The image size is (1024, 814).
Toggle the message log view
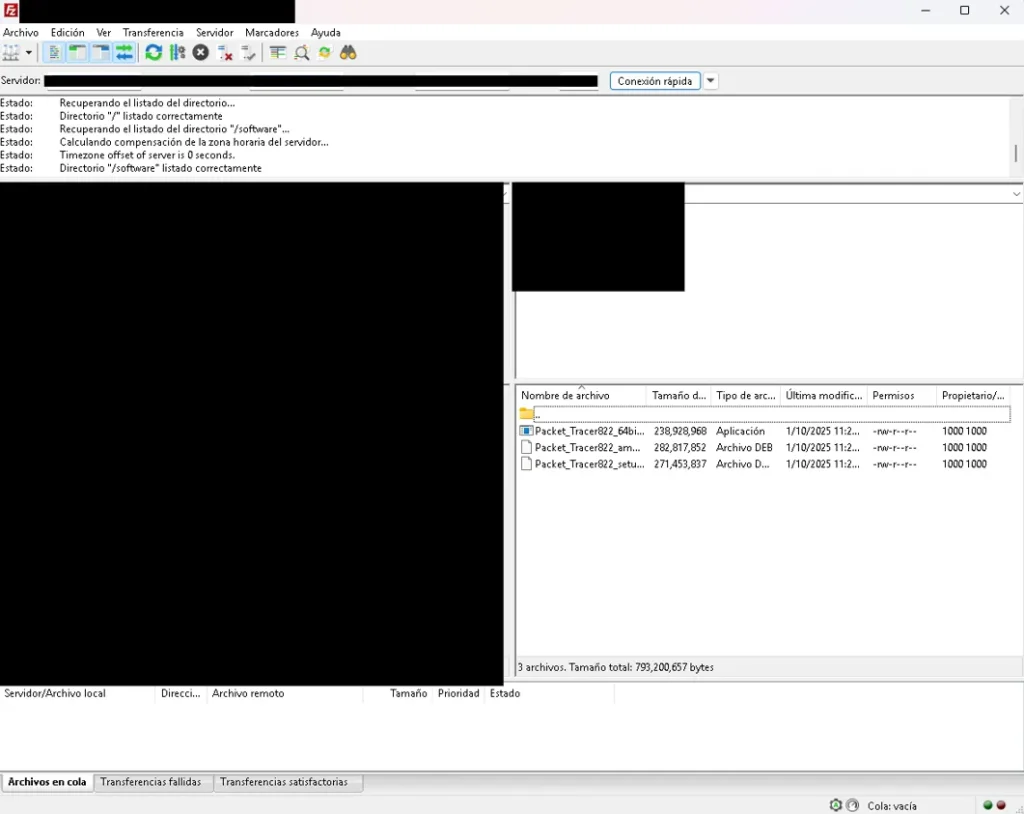[55, 53]
